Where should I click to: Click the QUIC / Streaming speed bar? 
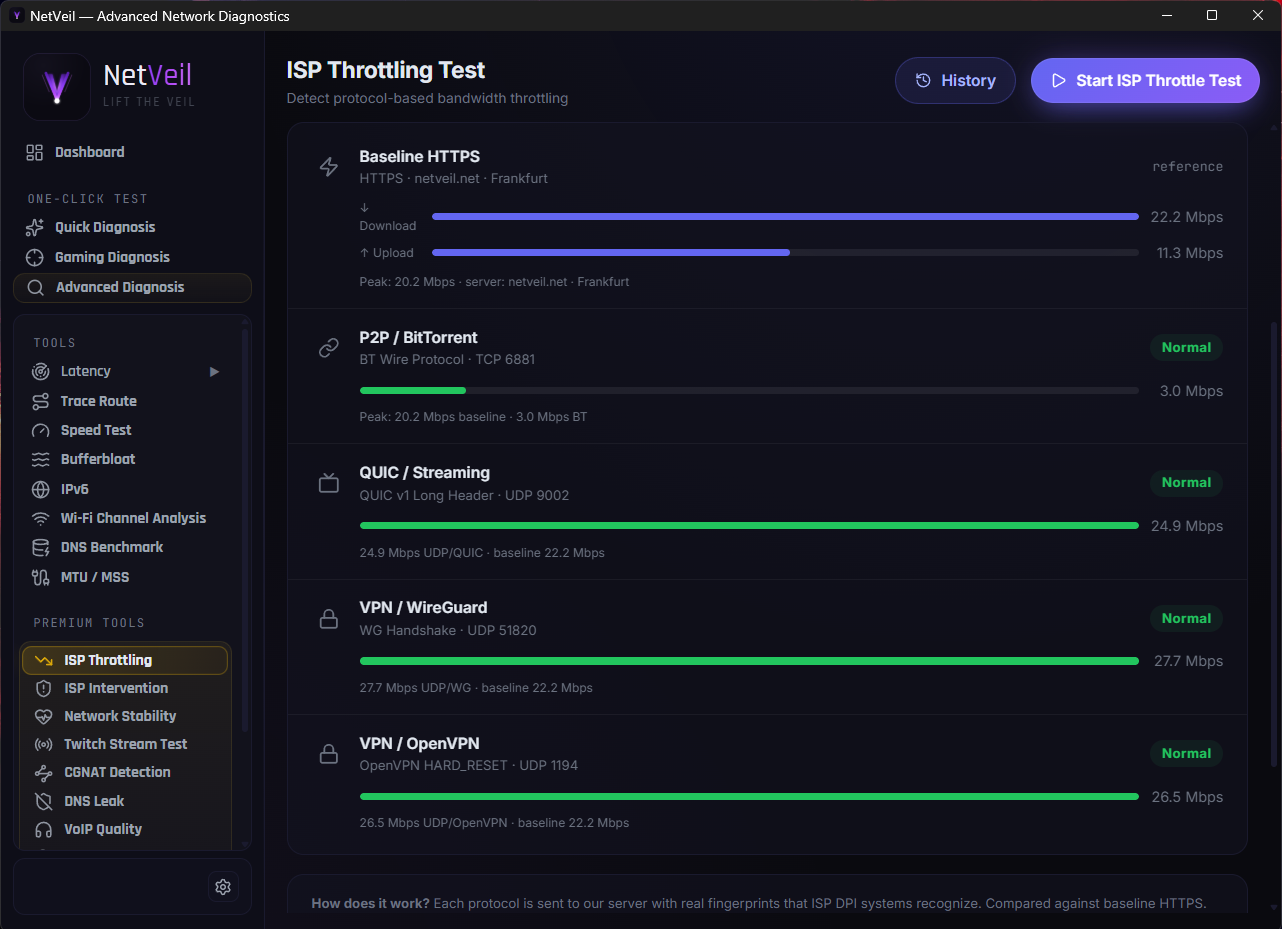coord(749,526)
